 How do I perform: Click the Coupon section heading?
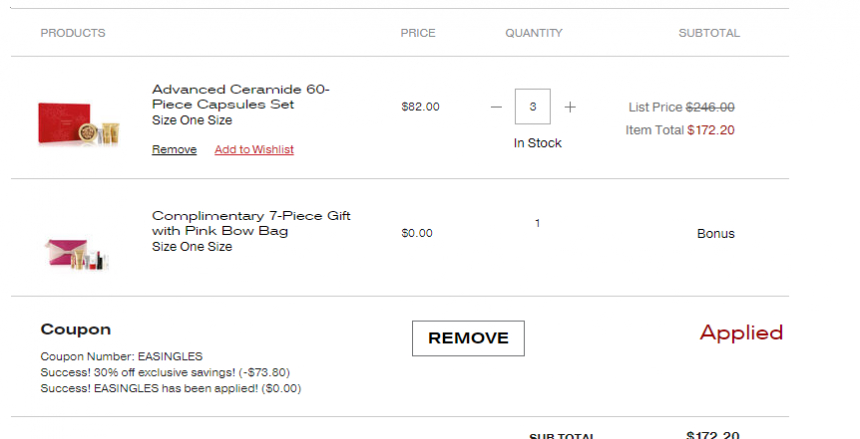coord(76,329)
